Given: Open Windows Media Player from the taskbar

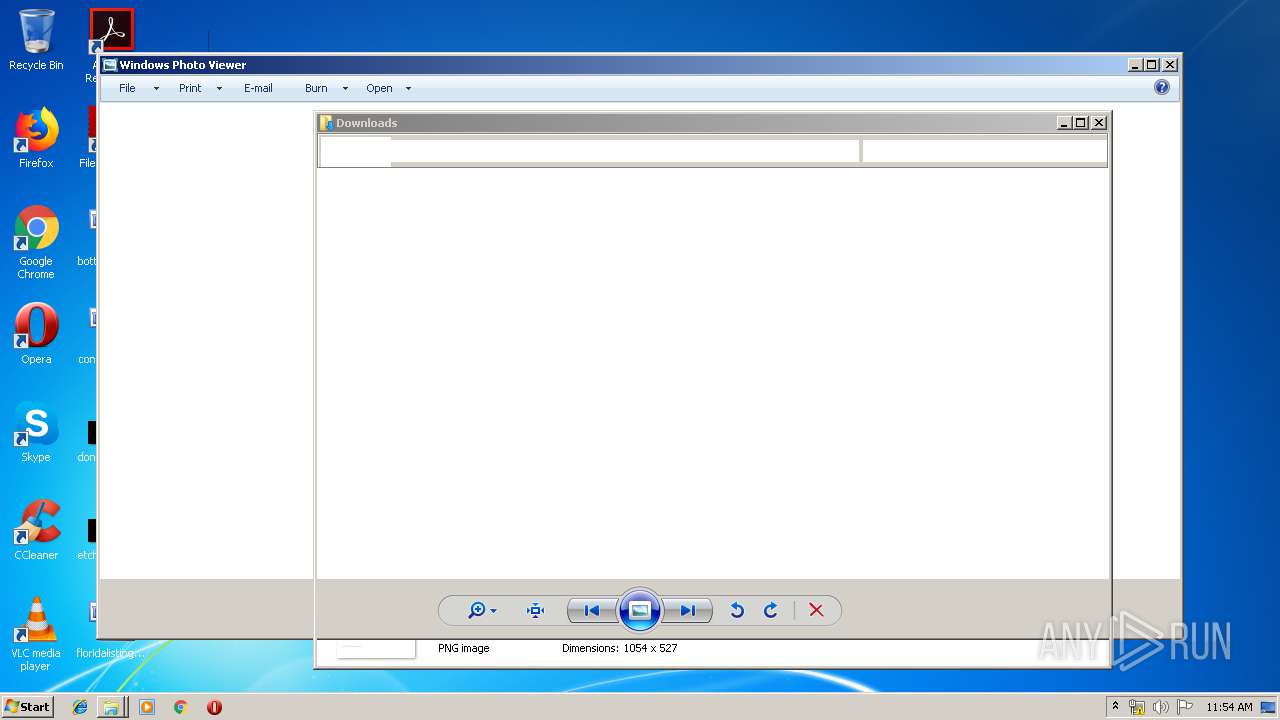Looking at the screenshot, I should coord(147,707).
